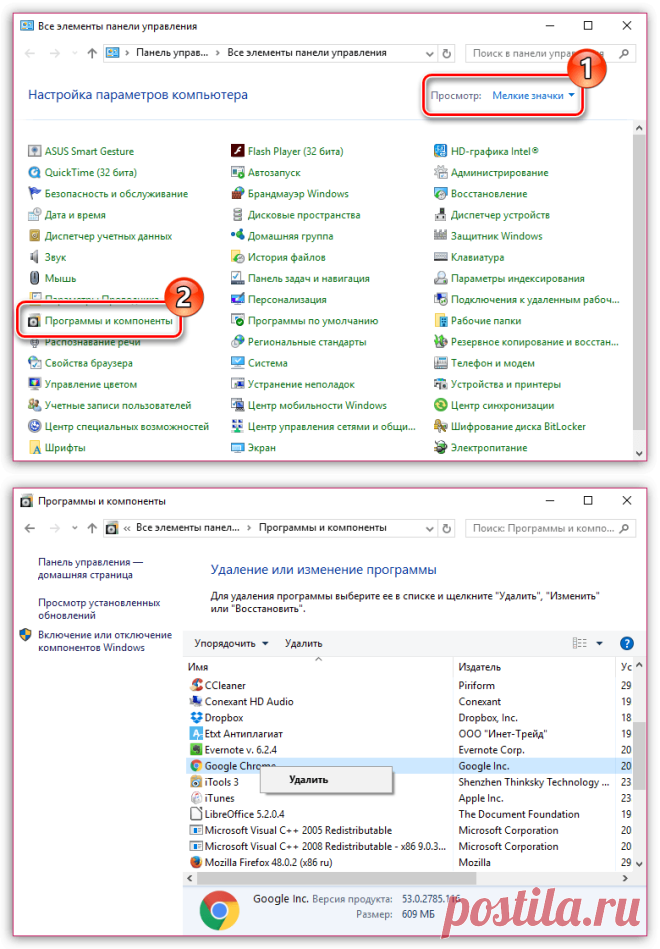660x949 pixels.
Task: Open Домашняя группа icon
Action: (x=237, y=236)
